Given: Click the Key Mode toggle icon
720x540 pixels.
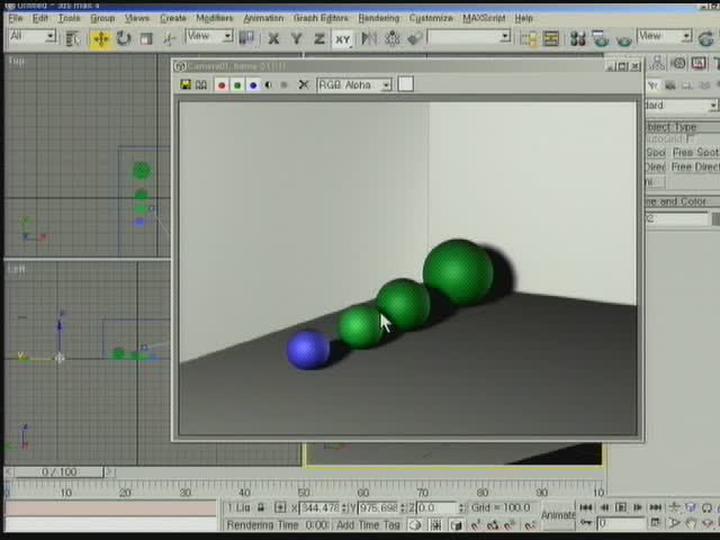Looking at the screenshot, I should [x=585, y=523].
